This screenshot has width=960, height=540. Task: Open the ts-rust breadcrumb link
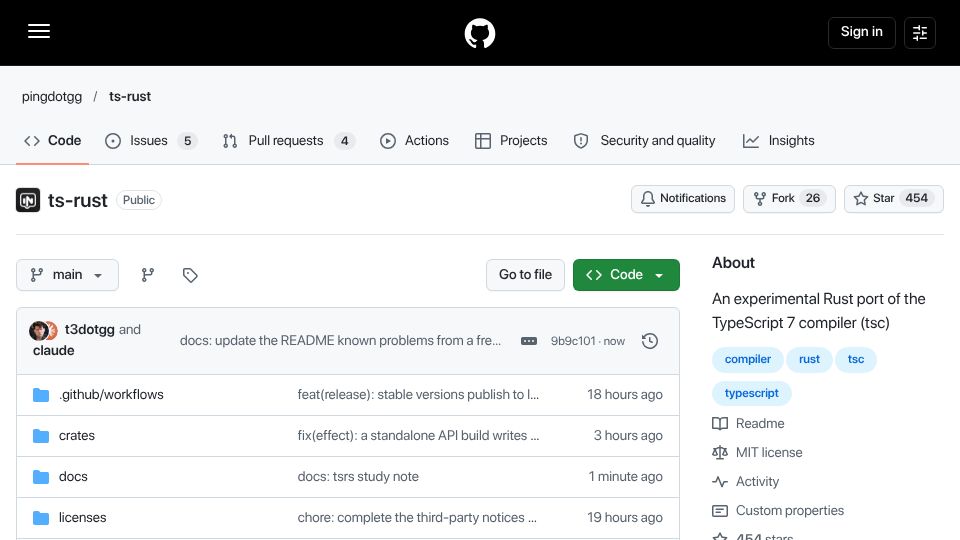(130, 97)
